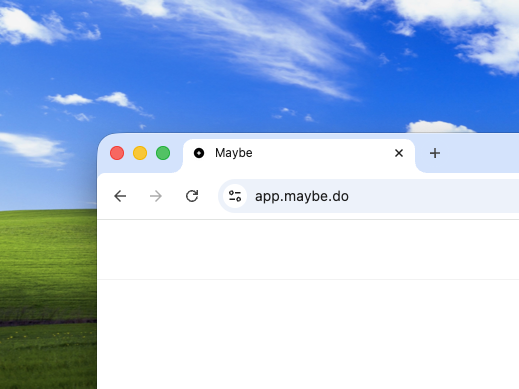The image size is (519, 389).
Task: Click the Maybe tab favicon
Action: pyautogui.click(x=199, y=153)
